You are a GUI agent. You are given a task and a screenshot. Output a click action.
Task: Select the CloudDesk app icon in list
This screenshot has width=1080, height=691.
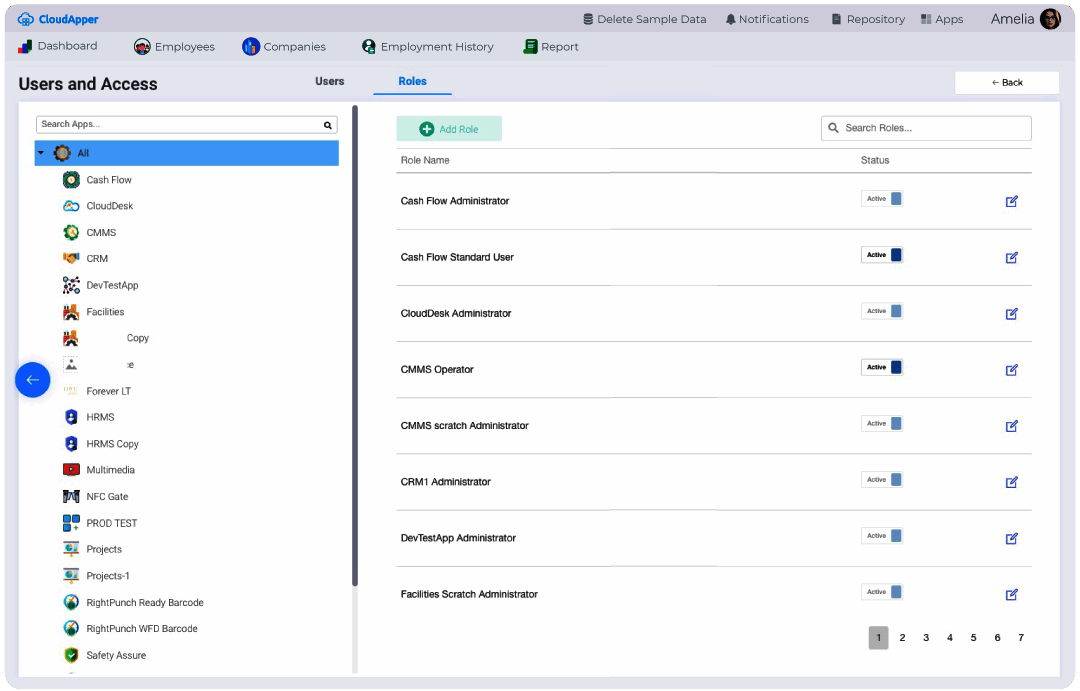(71, 206)
